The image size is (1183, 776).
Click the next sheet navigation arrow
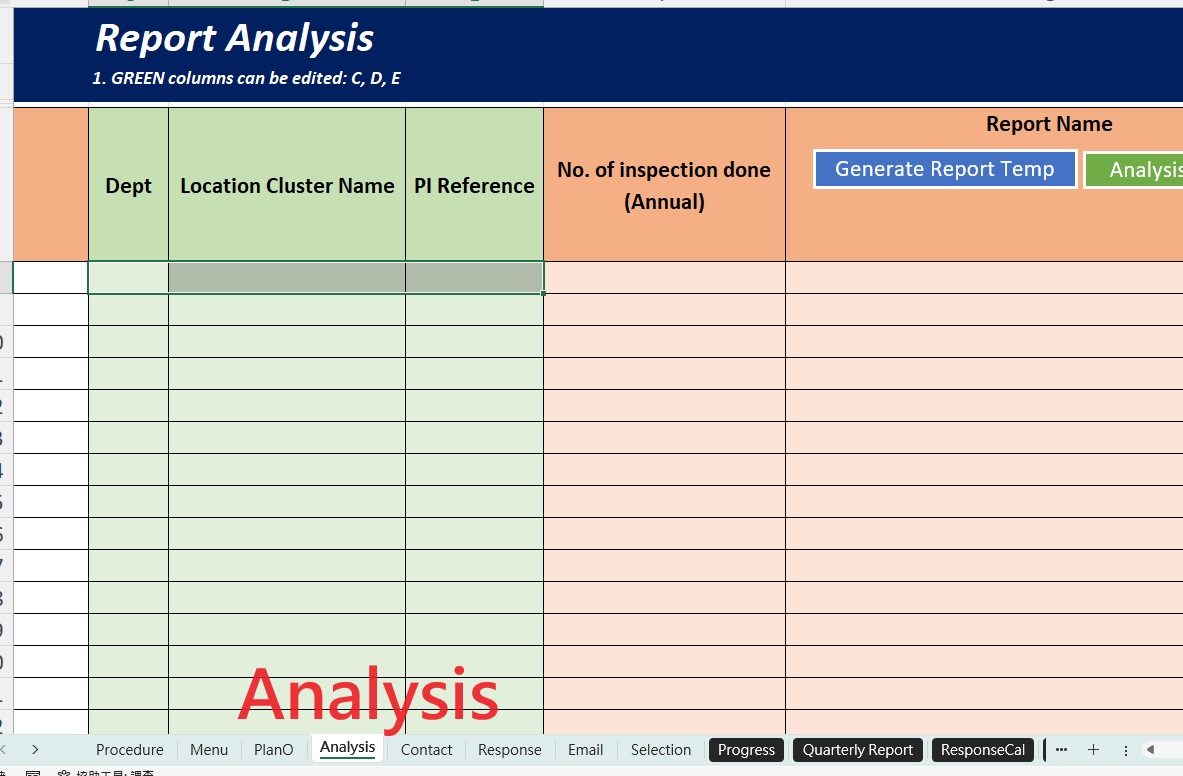35,749
